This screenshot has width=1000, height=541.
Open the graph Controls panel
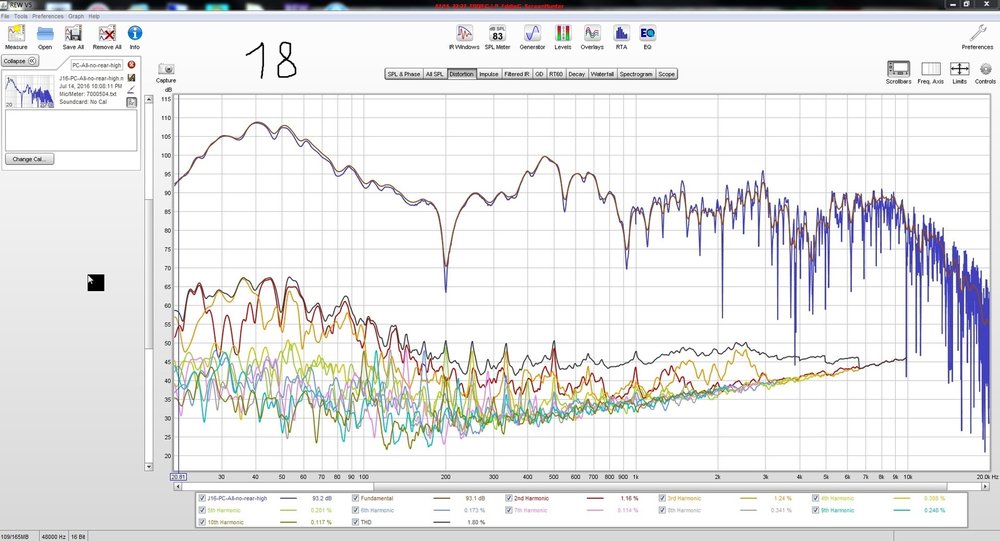tap(985, 69)
